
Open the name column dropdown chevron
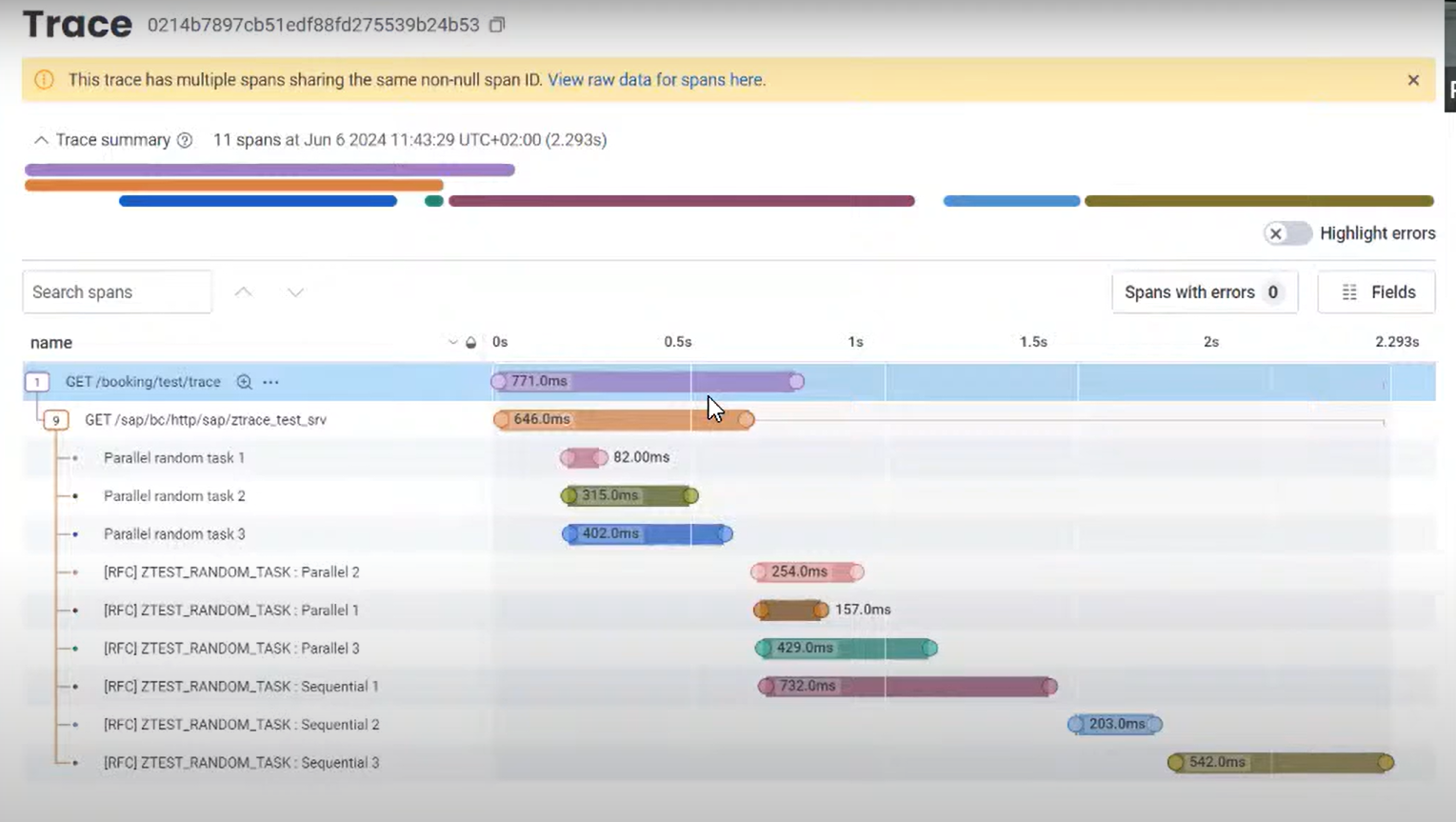(452, 342)
